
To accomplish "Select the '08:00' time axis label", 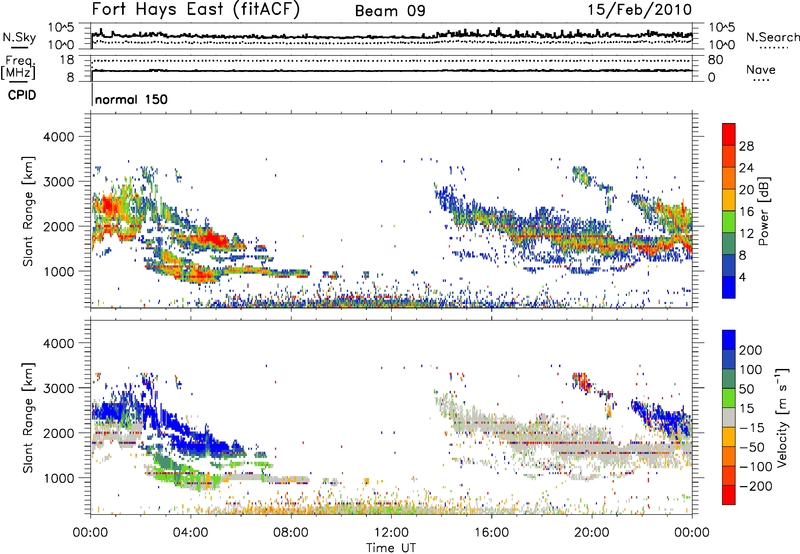I will [x=291, y=533].
